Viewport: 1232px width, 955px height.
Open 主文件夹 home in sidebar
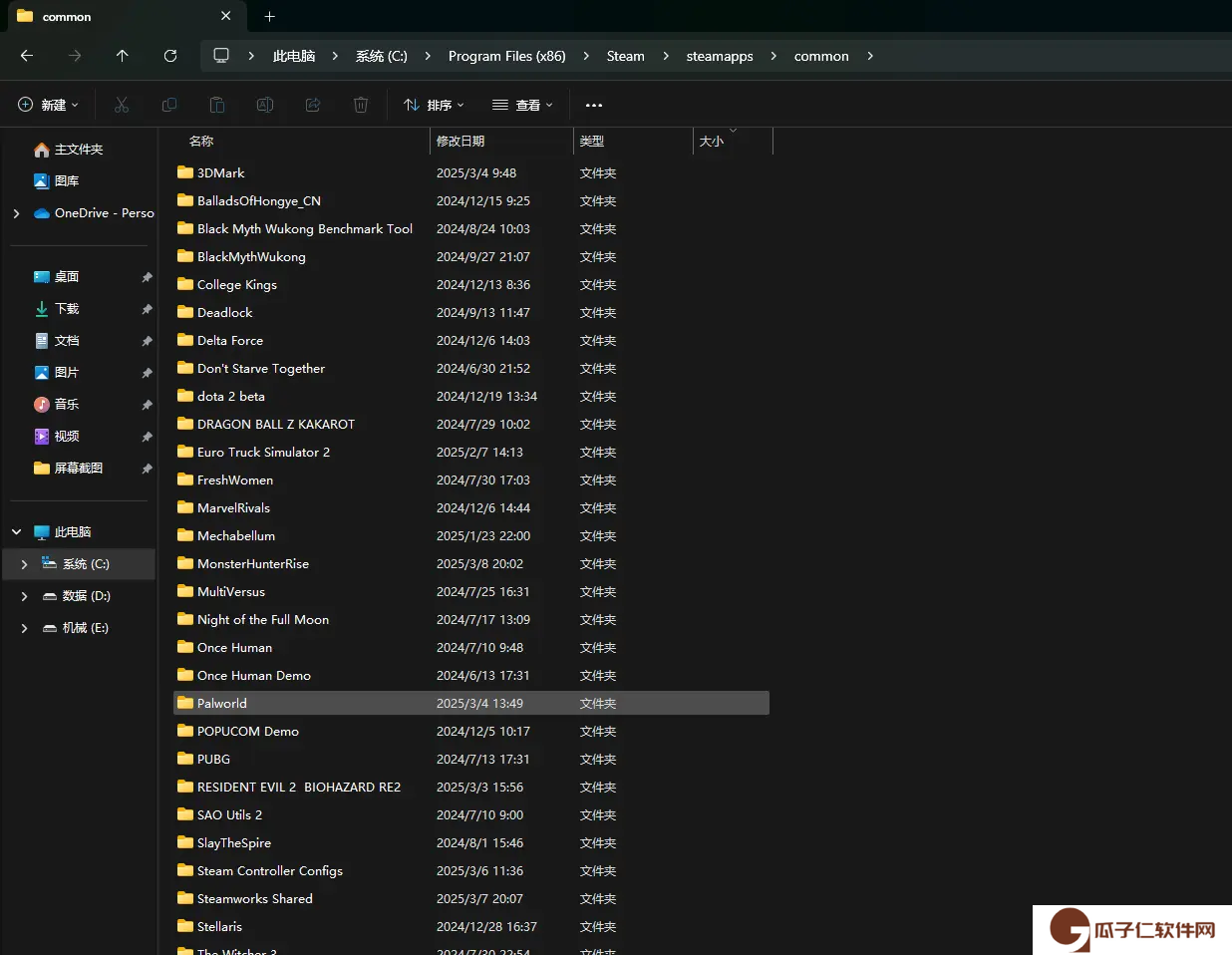click(69, 150)
